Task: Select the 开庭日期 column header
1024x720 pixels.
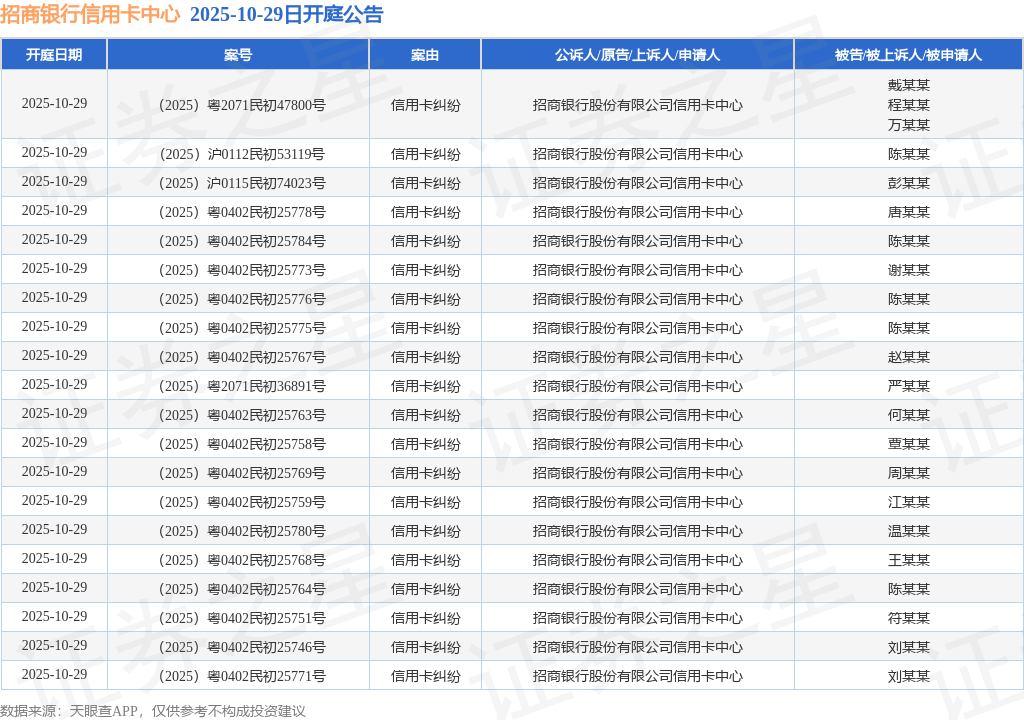Action: tap(54, 55)
